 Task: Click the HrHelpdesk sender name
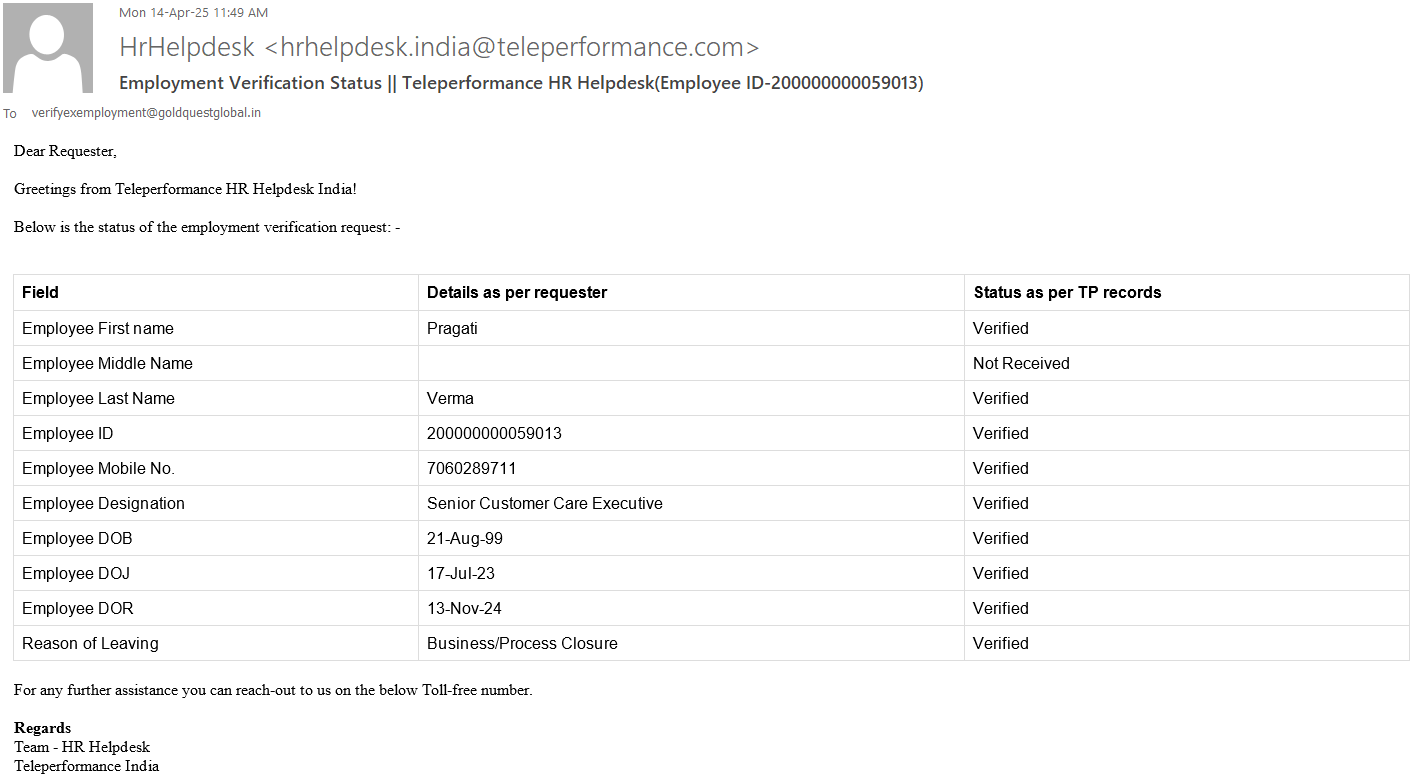186,47
